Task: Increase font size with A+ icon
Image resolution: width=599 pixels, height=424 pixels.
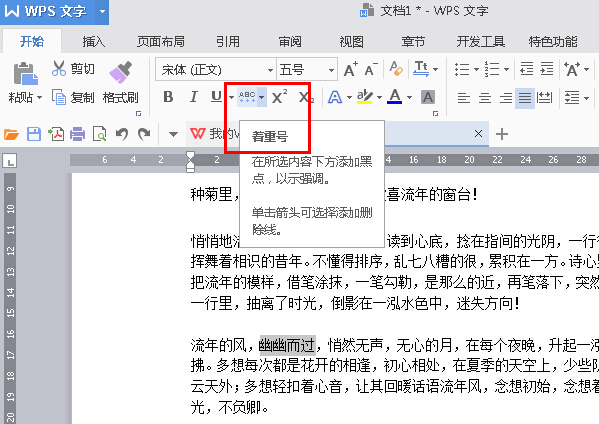Action: [x=350, y=70]
